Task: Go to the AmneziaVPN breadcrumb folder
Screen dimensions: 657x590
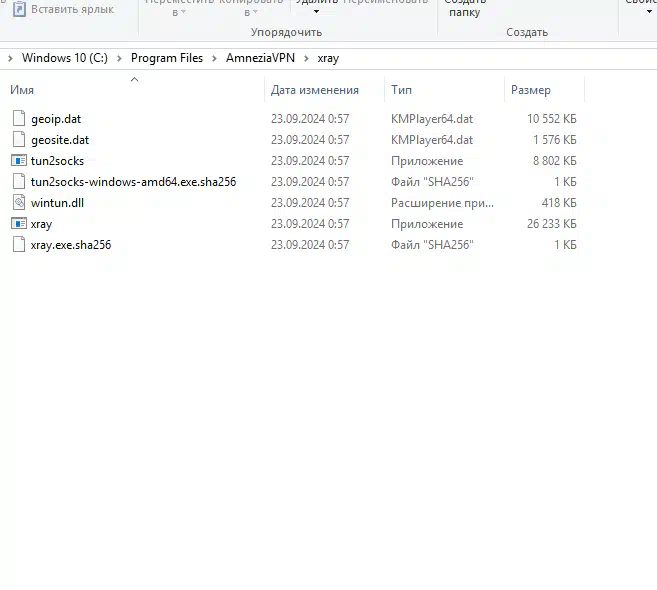Action: (260, 58)
